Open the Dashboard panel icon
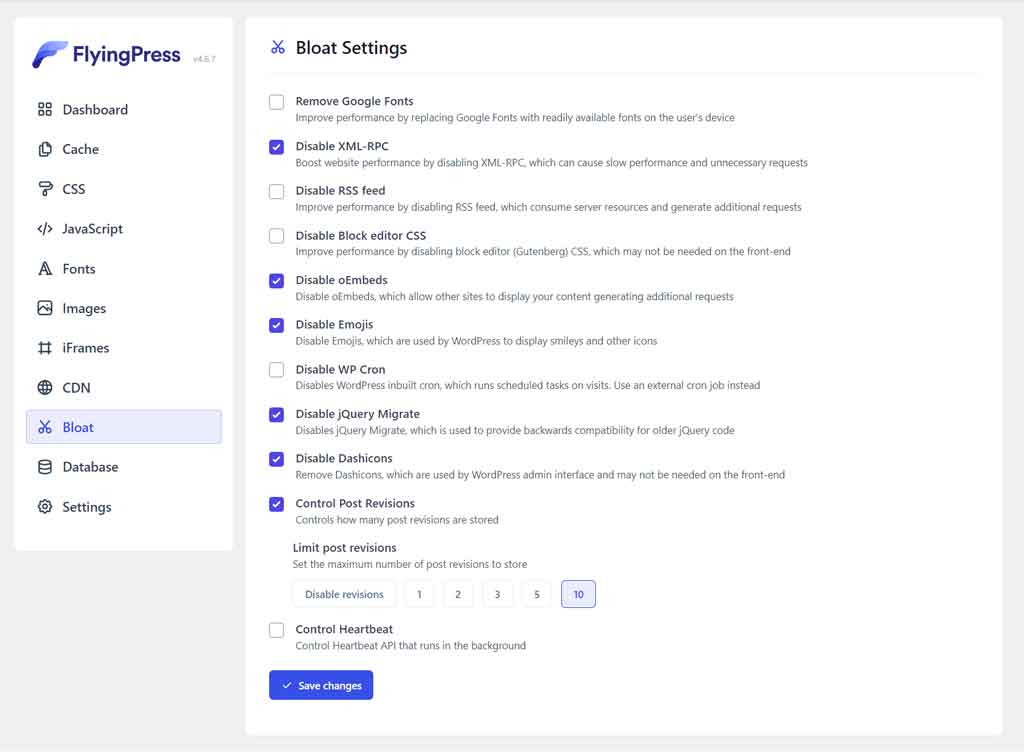The image size is (1024, 752). click(44, 109)
